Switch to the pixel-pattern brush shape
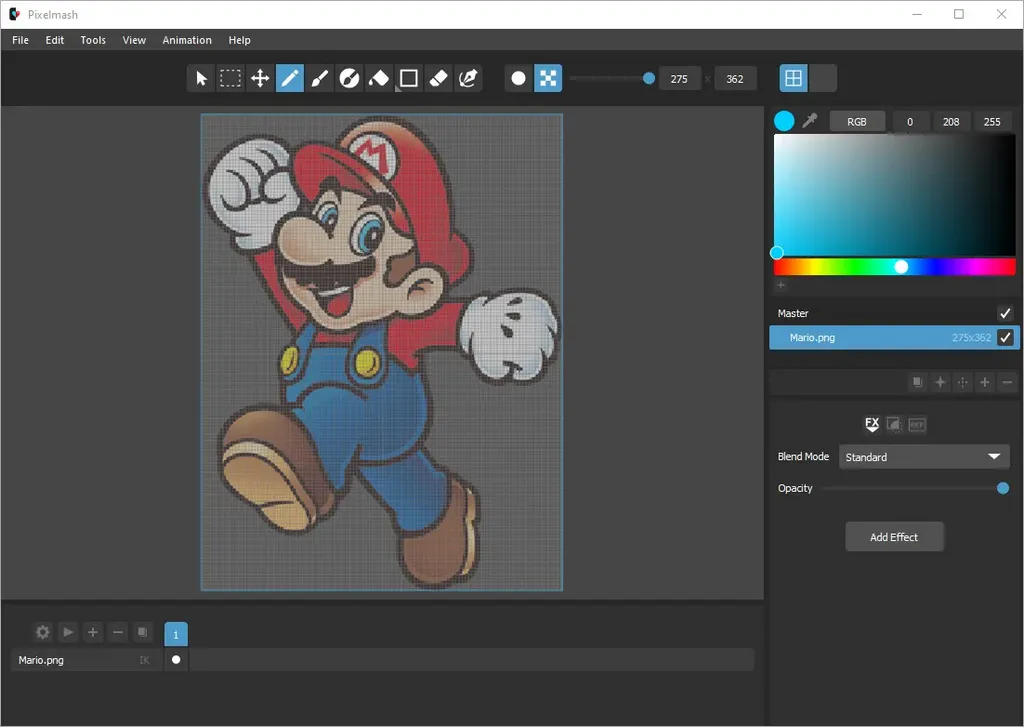1024x727 pixels. (548, 78)
